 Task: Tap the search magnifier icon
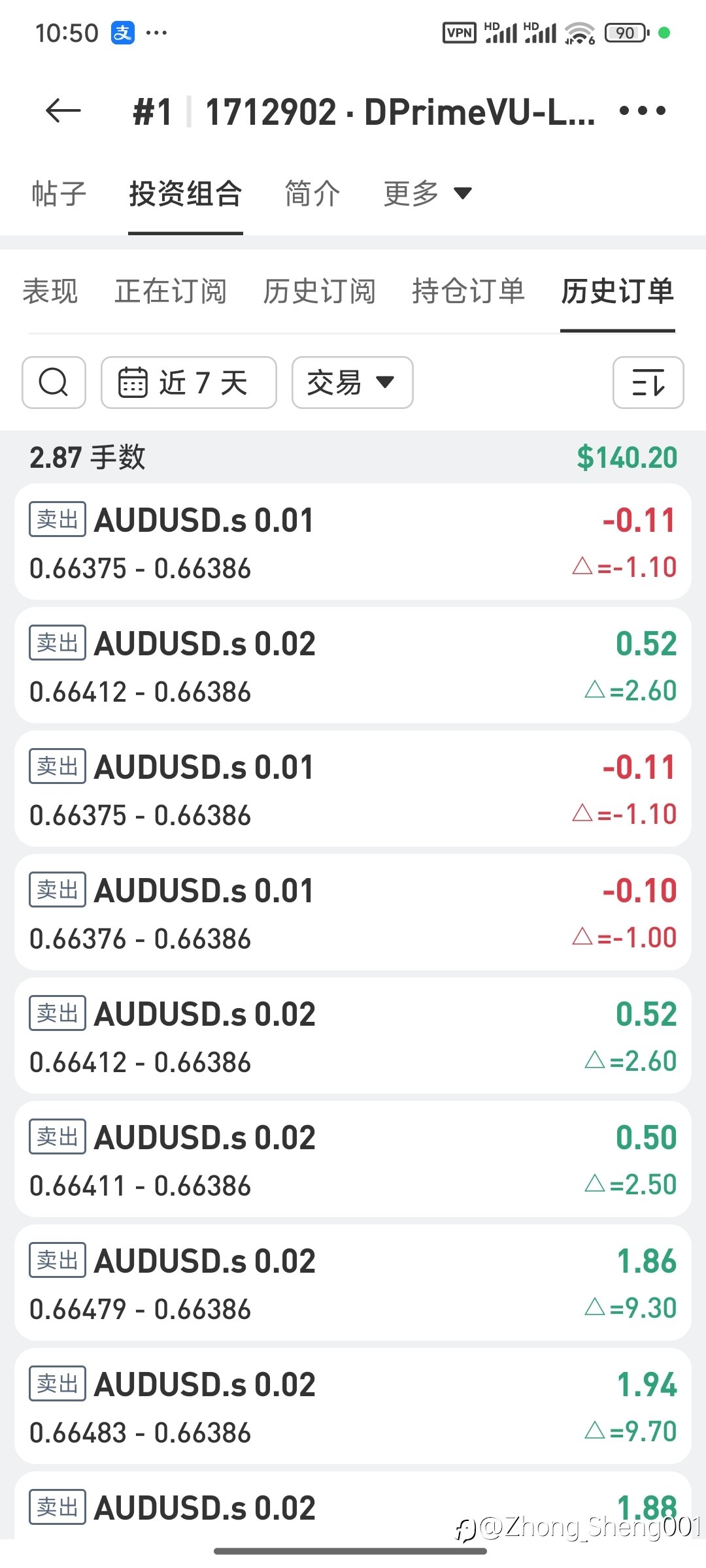[54, 382]
